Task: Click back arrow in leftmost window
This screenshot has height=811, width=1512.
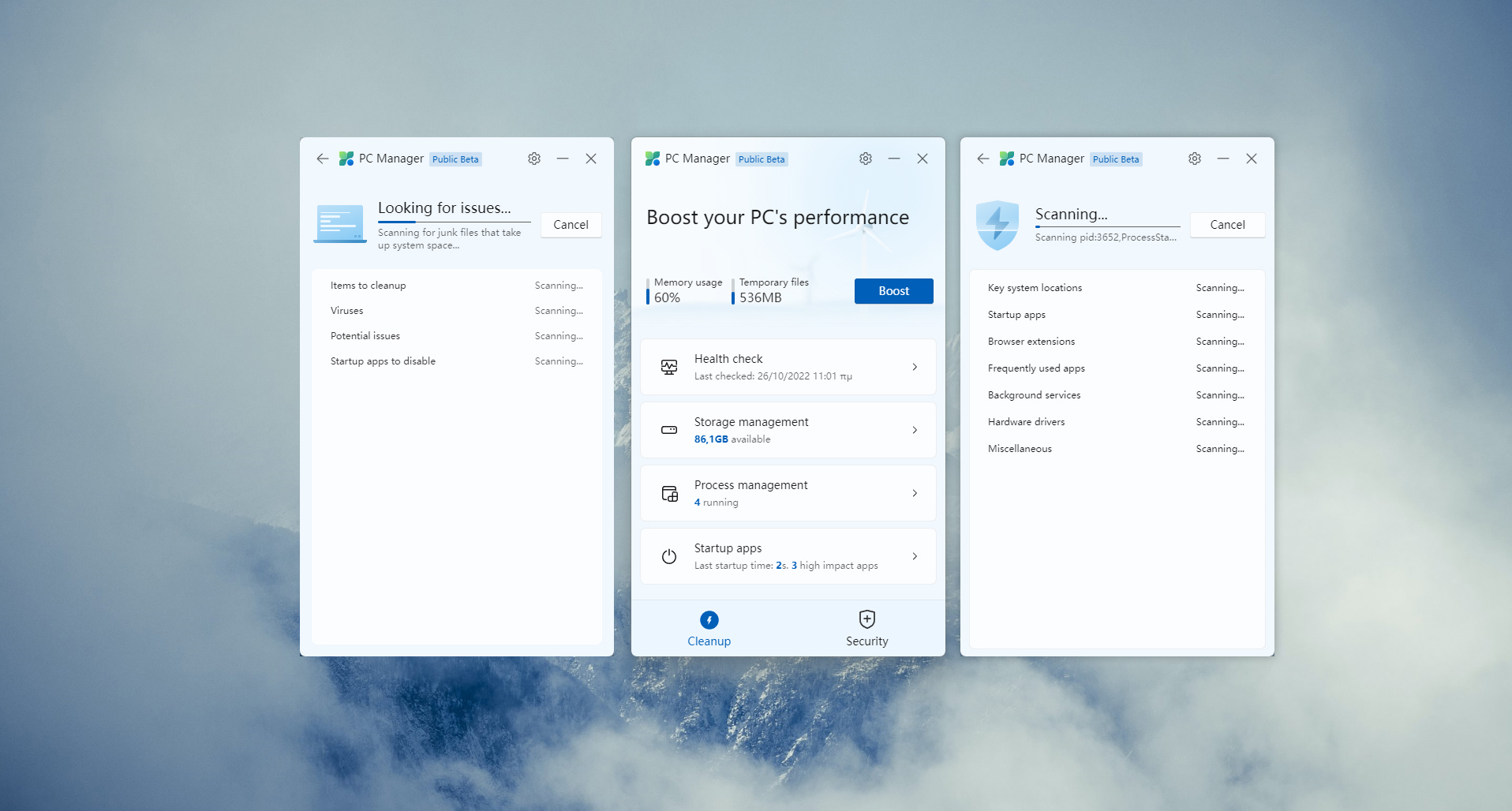Action: tap(322, 159)
